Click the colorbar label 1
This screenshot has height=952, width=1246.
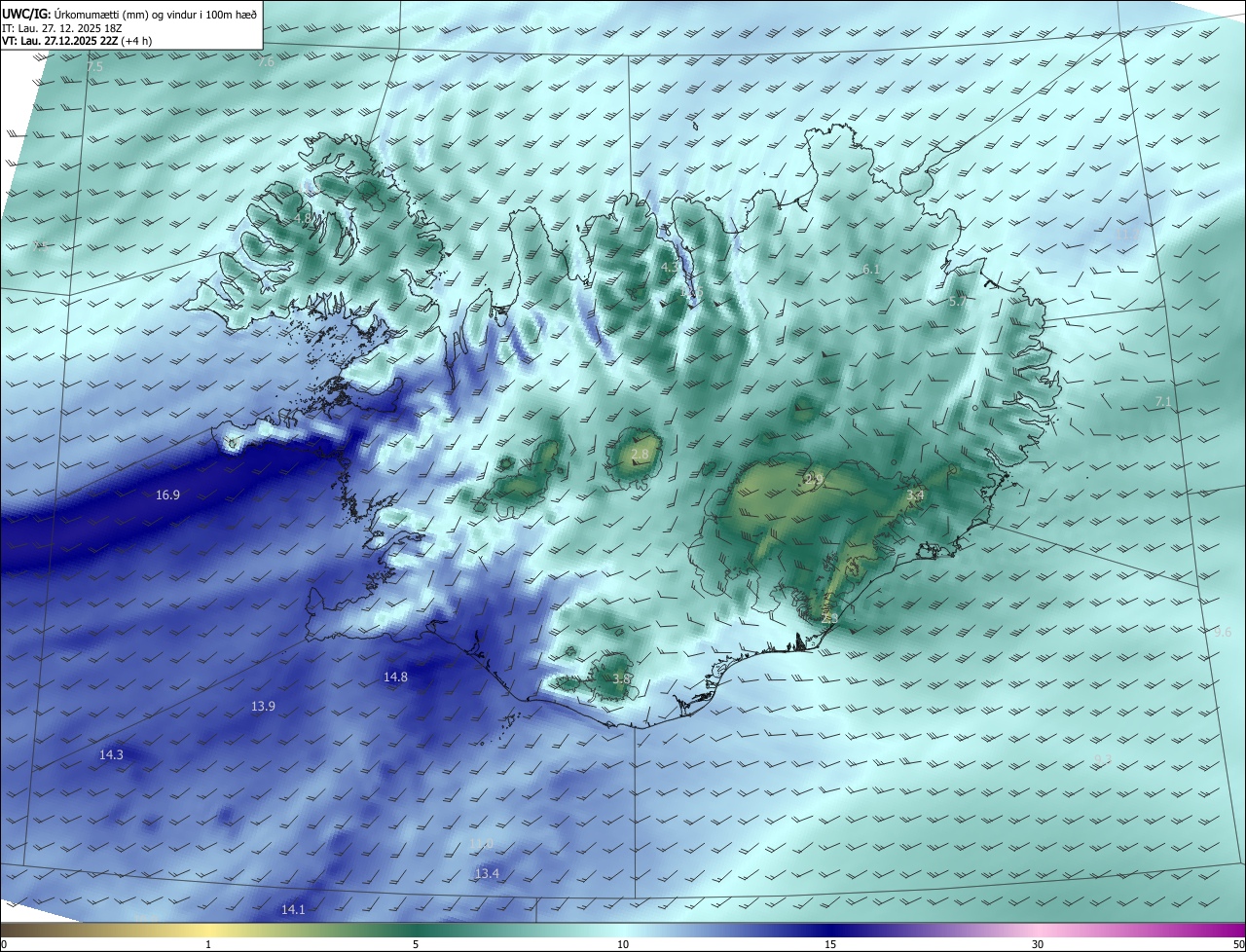[x=208, y=944]
